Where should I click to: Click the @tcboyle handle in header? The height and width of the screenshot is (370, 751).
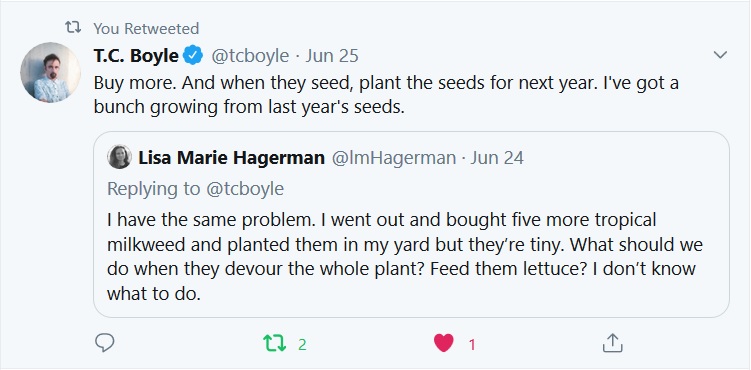[250, 56]
